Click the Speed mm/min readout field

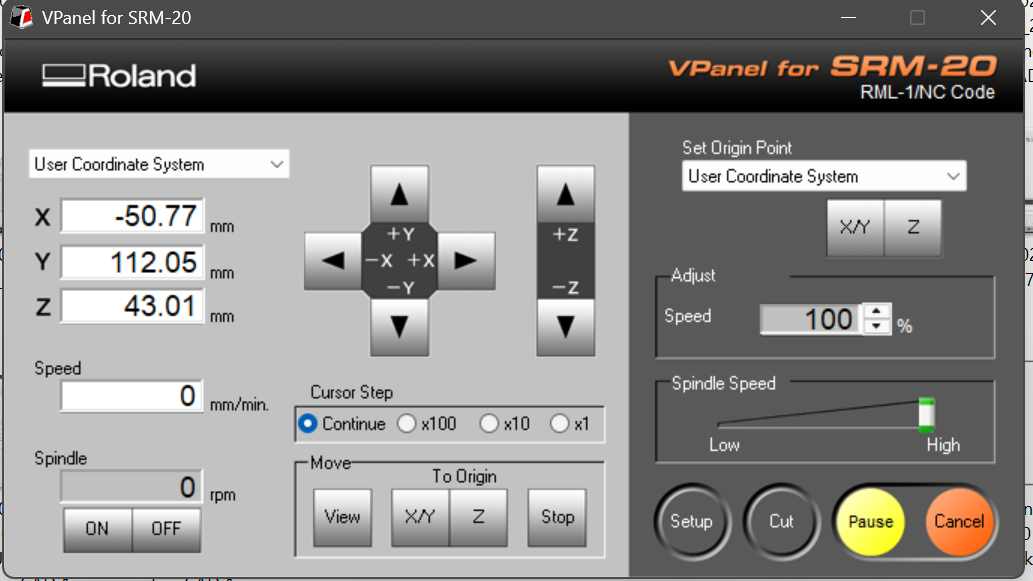[x=132, y=396]
